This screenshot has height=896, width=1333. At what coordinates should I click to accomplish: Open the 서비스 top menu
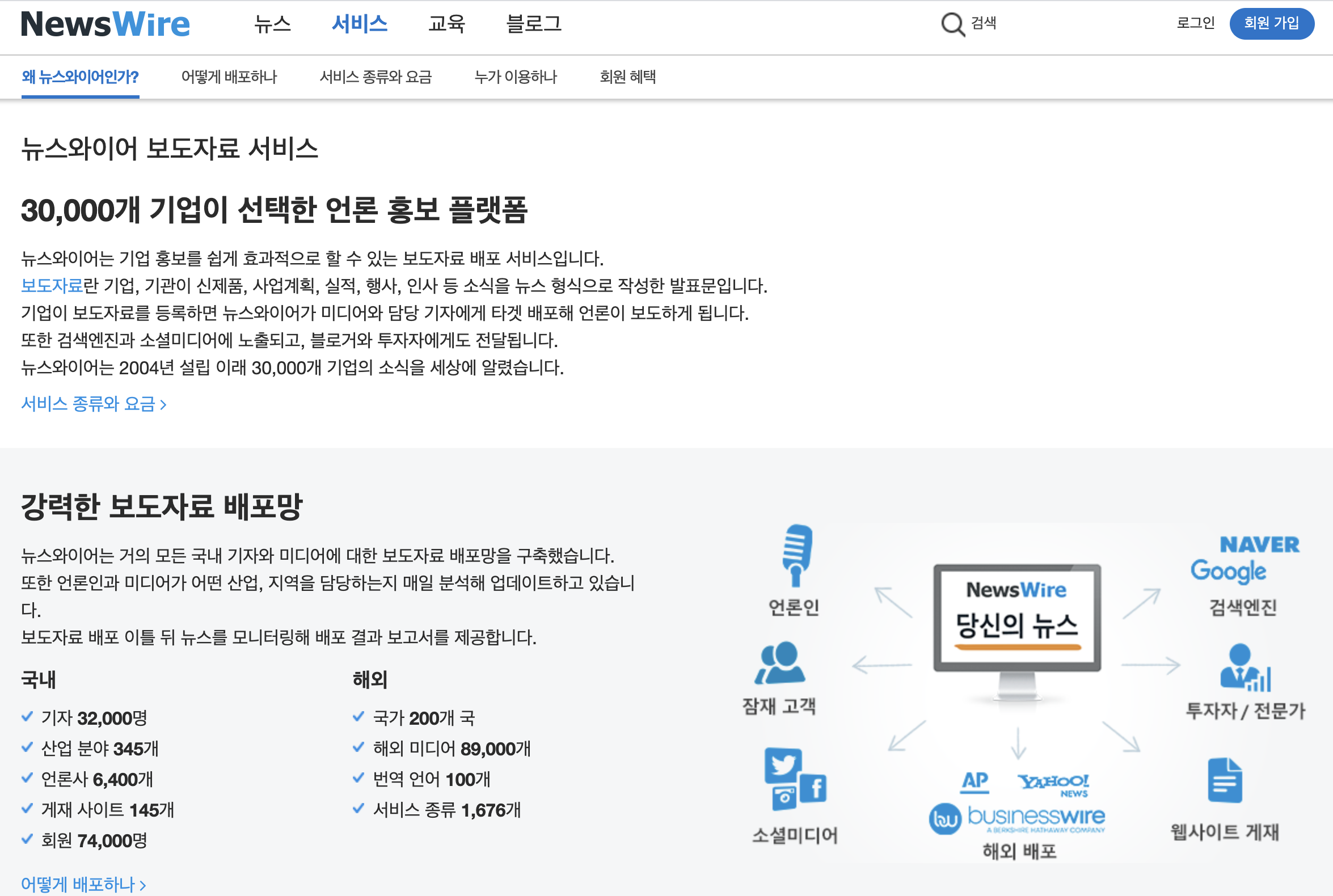click(360, 24)
